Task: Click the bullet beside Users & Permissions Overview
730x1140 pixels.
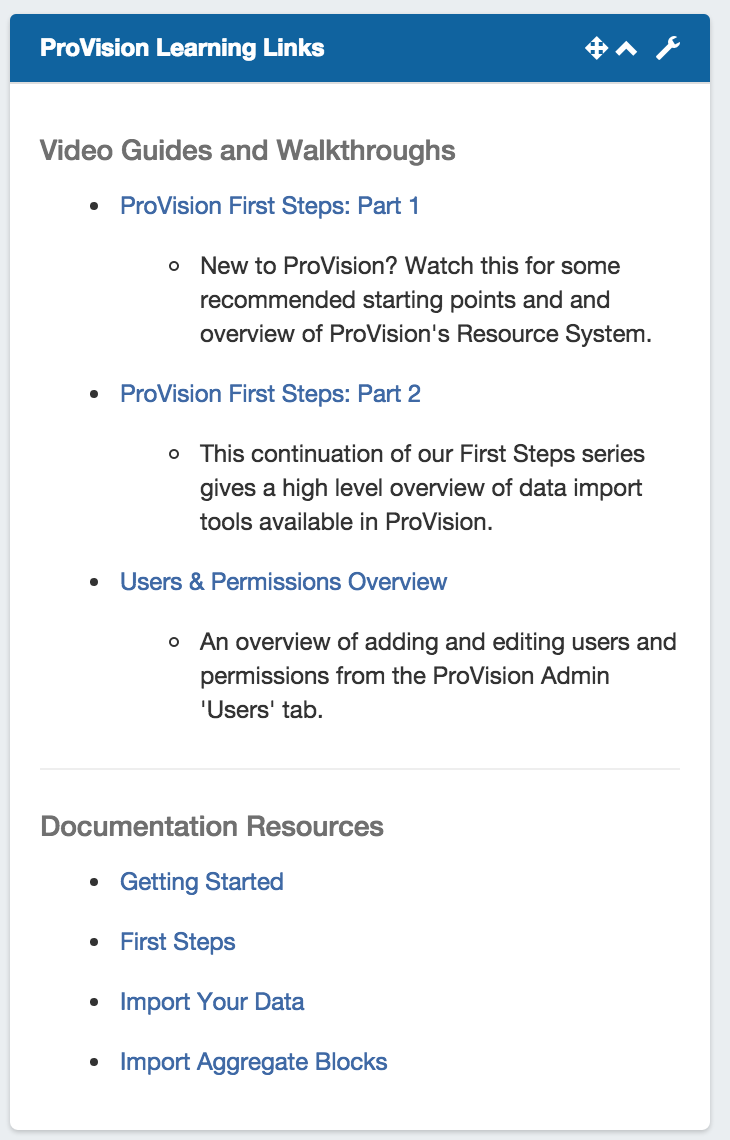Action: tap(95, 582)
